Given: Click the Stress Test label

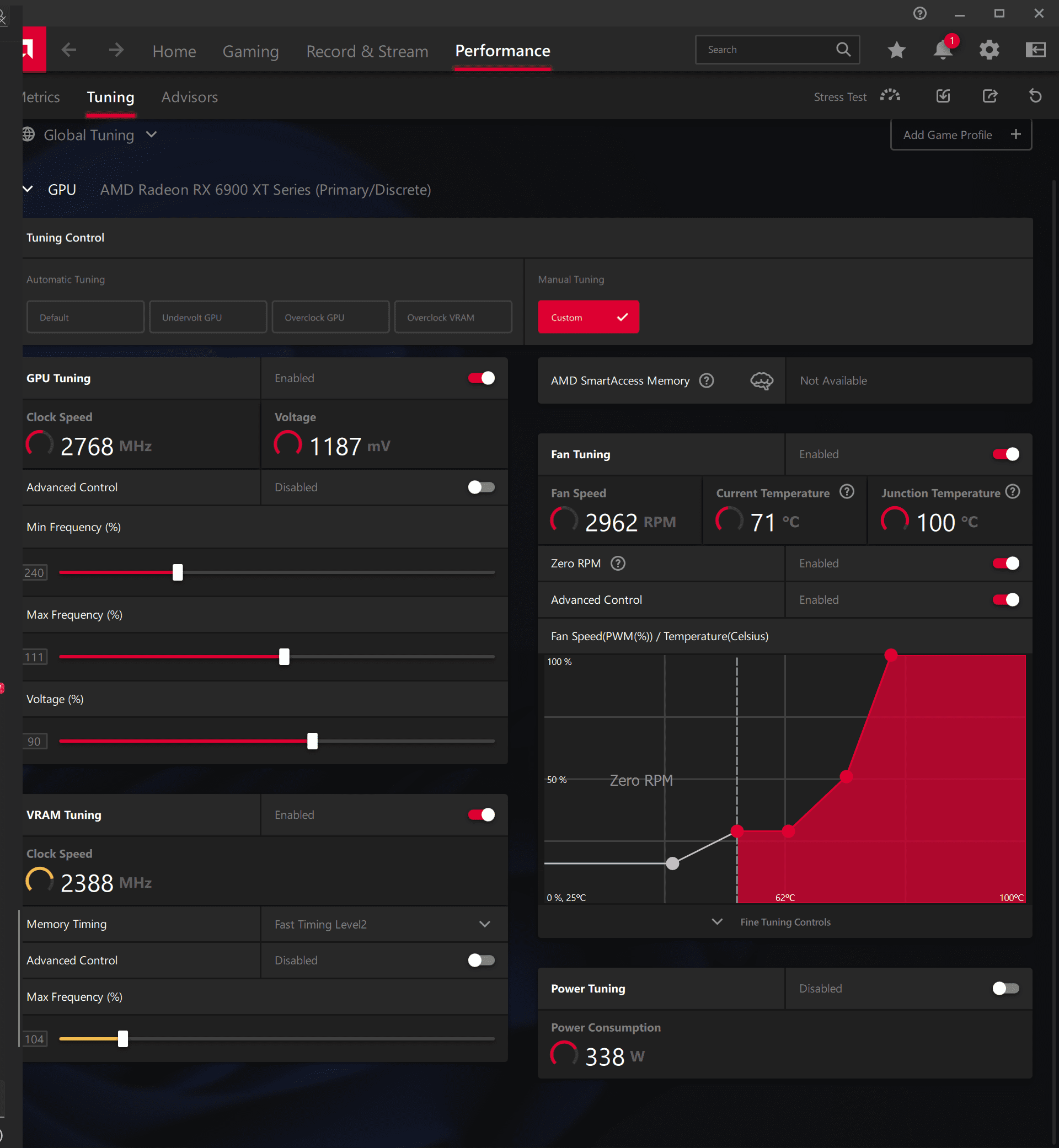Looking at the screenshot, I should coord(840,97).
